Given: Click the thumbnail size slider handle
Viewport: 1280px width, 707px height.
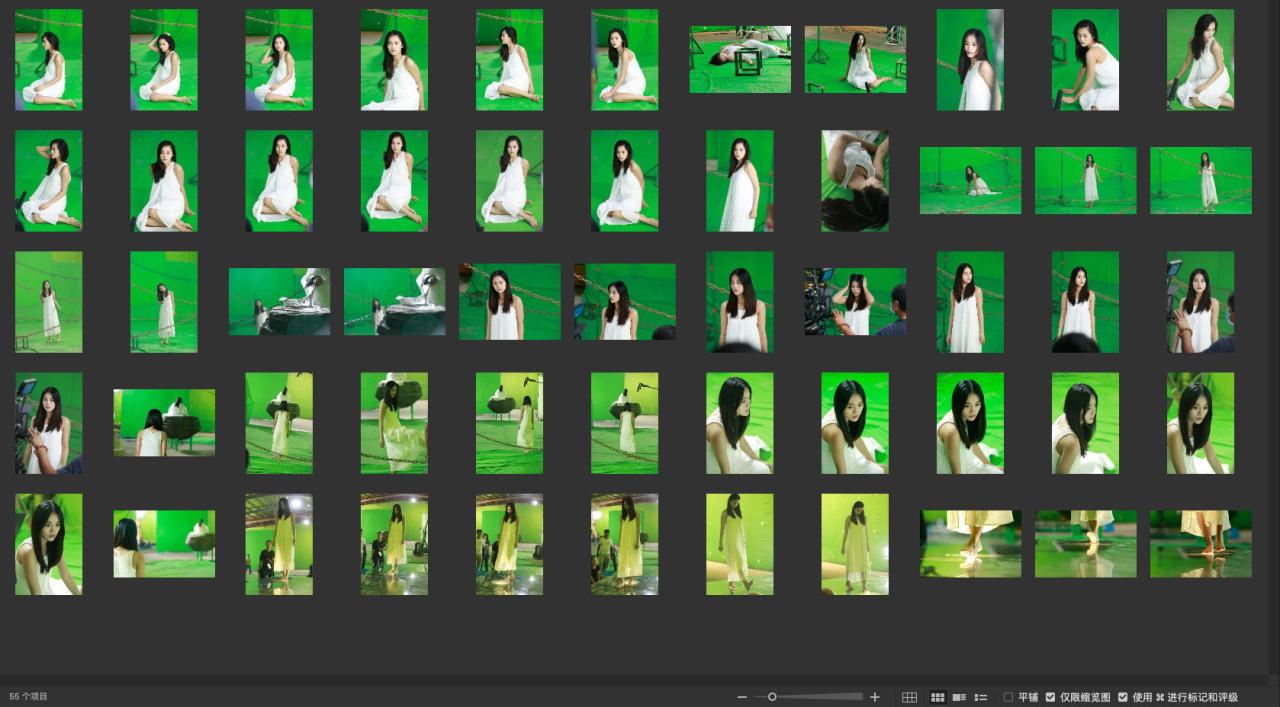Looking at the screenshot, I should (x=772, y=697).
